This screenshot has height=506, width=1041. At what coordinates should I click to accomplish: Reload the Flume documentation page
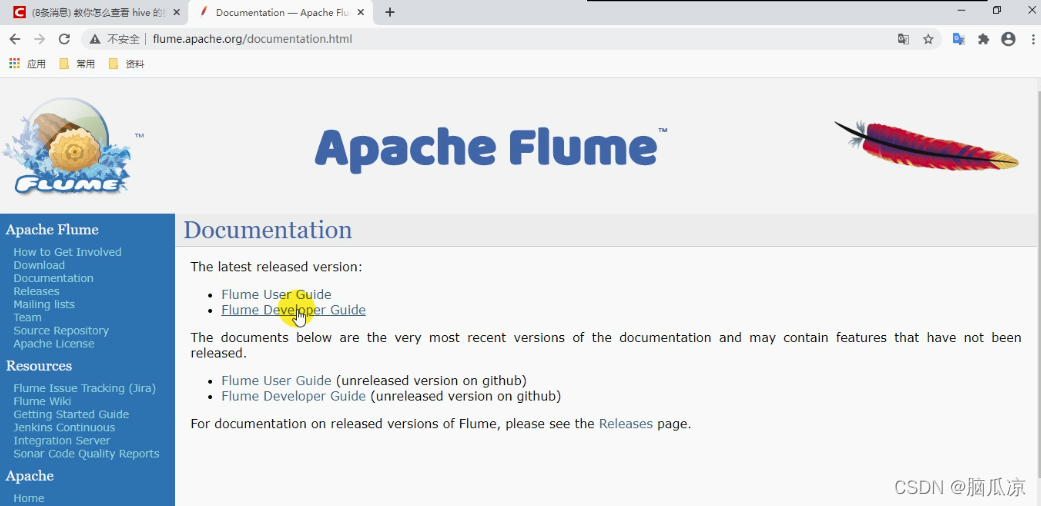64,39
